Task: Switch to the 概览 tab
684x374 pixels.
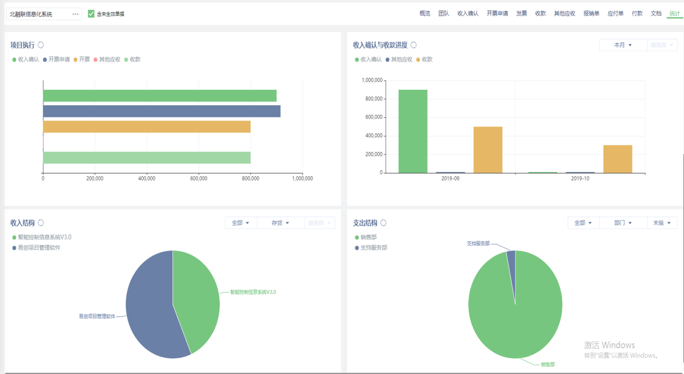Action: tap(425, 14)
